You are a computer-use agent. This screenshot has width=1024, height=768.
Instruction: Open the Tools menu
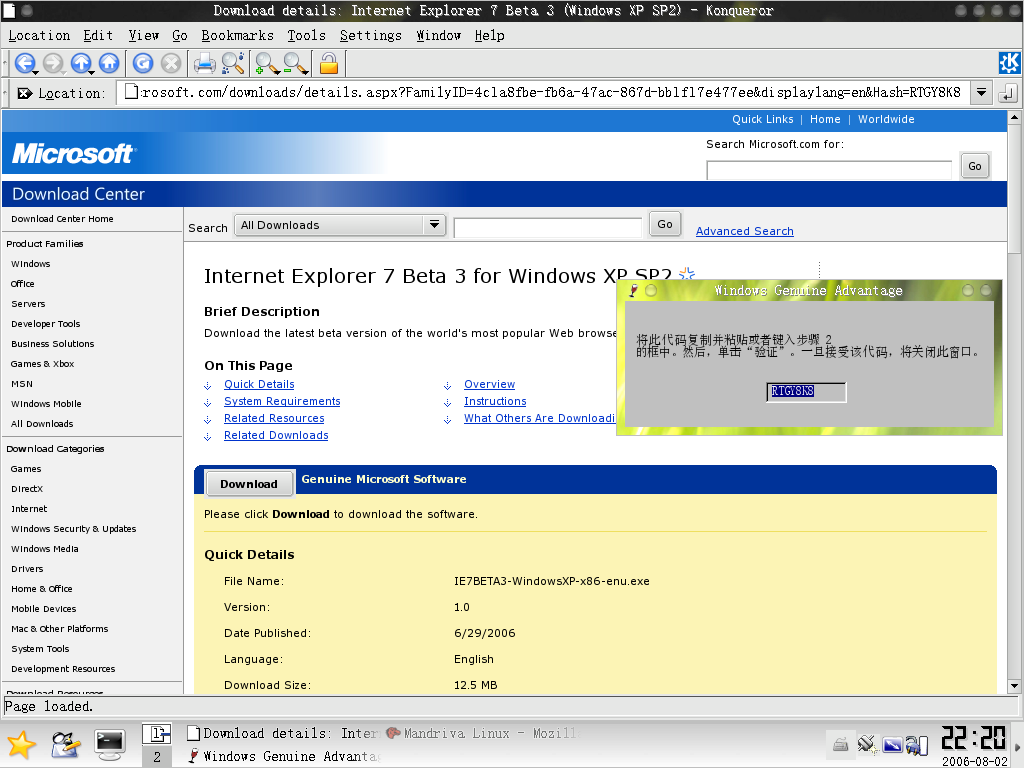[x=306, y=35]
